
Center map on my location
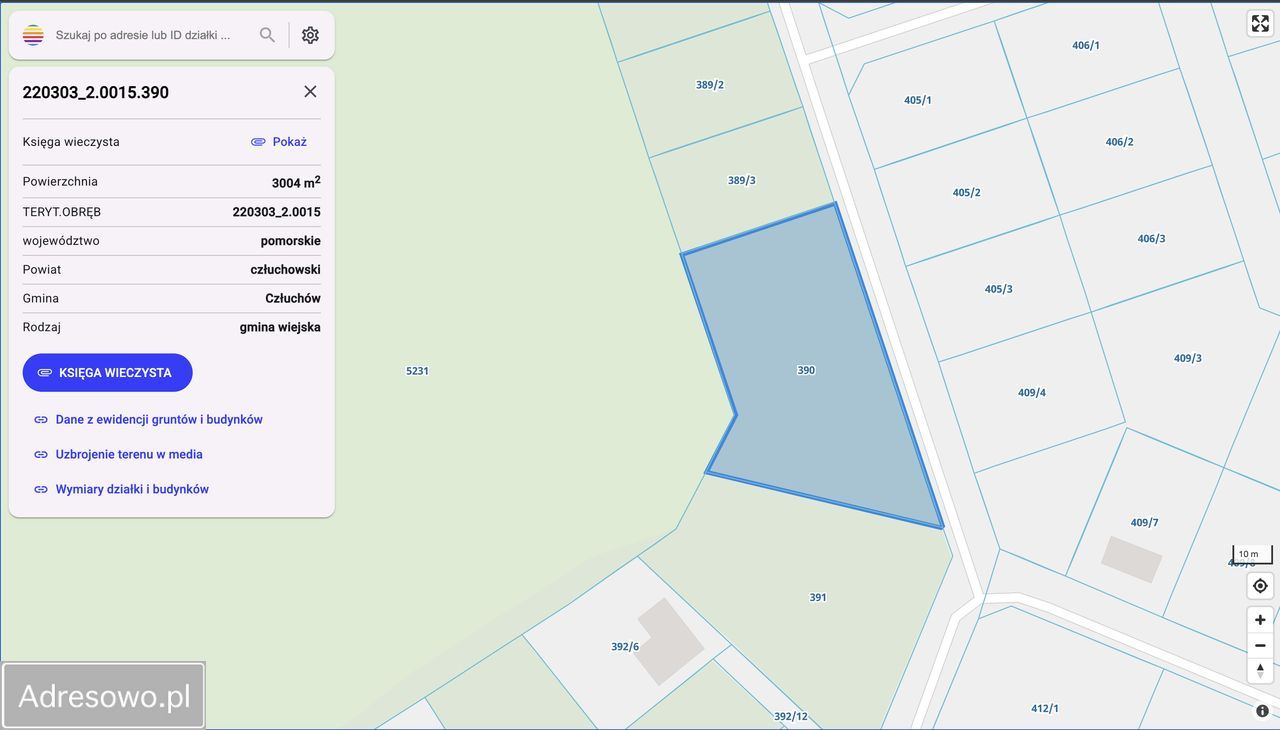tap(1260, 586)
